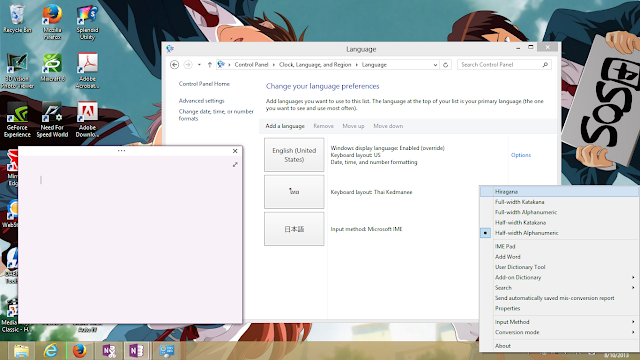The image size is (640, 360).
Task: Open Options for English (United States)
Action: click(521, 155)
